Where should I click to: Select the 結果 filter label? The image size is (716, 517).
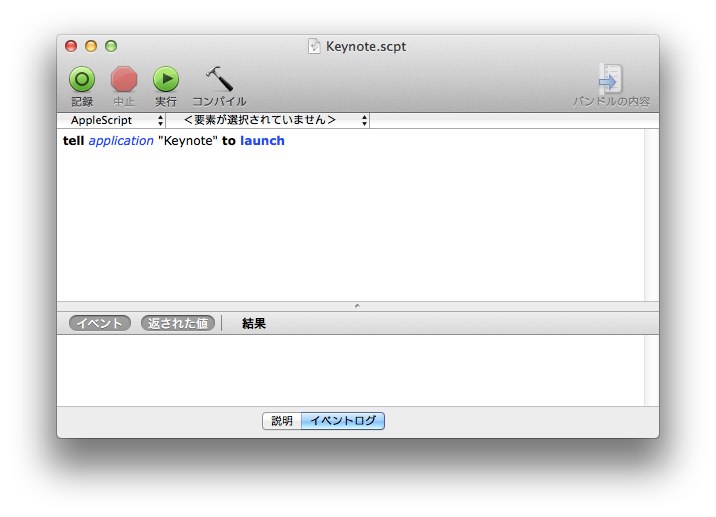point(254,323)
